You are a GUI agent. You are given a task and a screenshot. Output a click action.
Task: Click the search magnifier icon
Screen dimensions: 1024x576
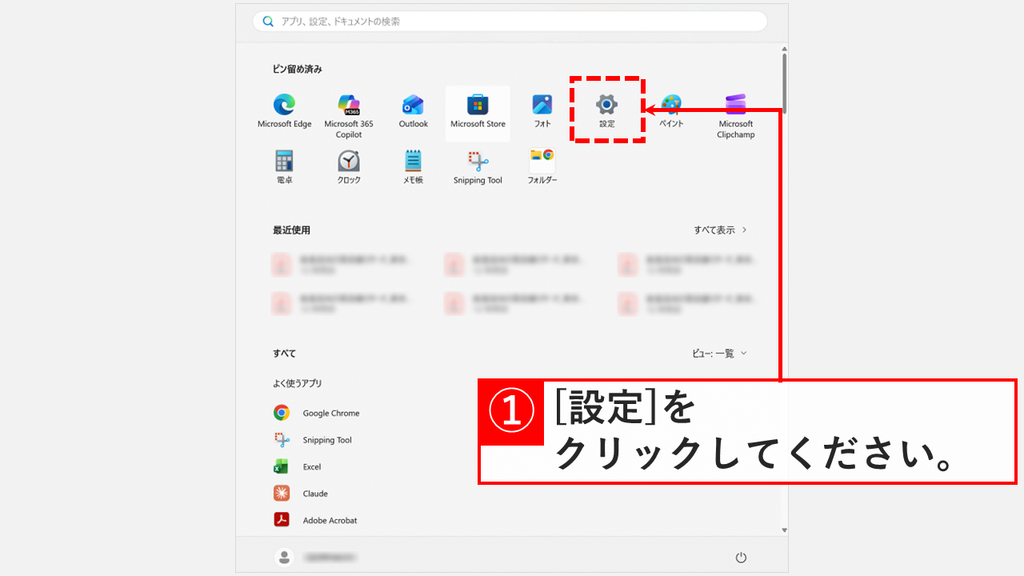(268, 22)
